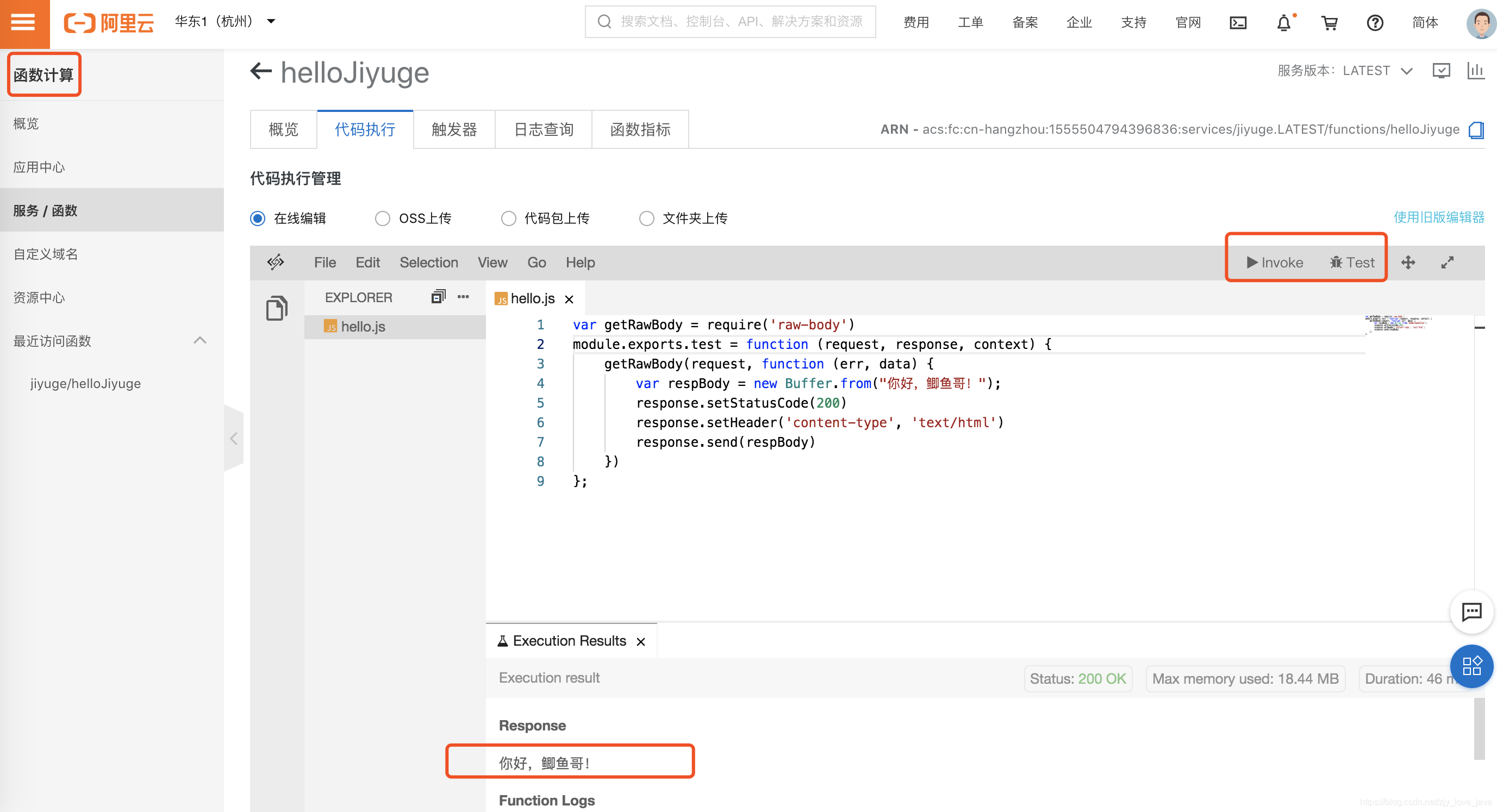
Task: Collapse the 最近访问函数 section
Action: 199,341
